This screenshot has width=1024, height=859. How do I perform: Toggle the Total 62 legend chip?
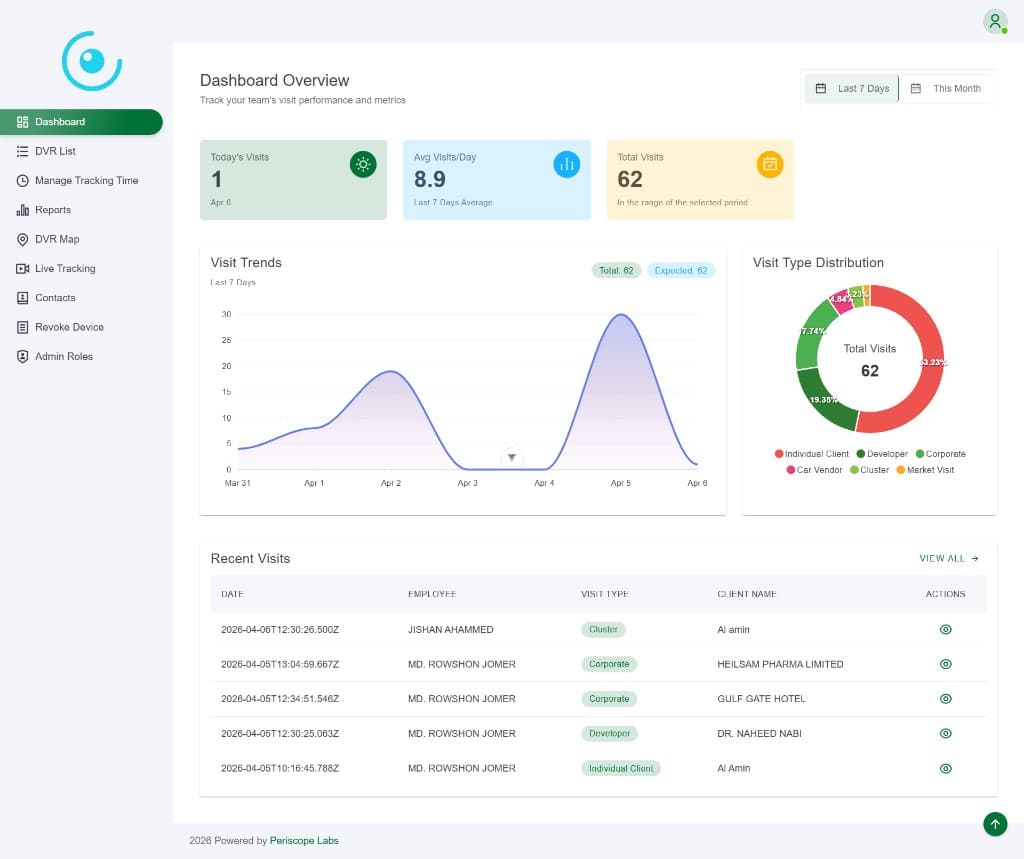click(x=615, y=270)
